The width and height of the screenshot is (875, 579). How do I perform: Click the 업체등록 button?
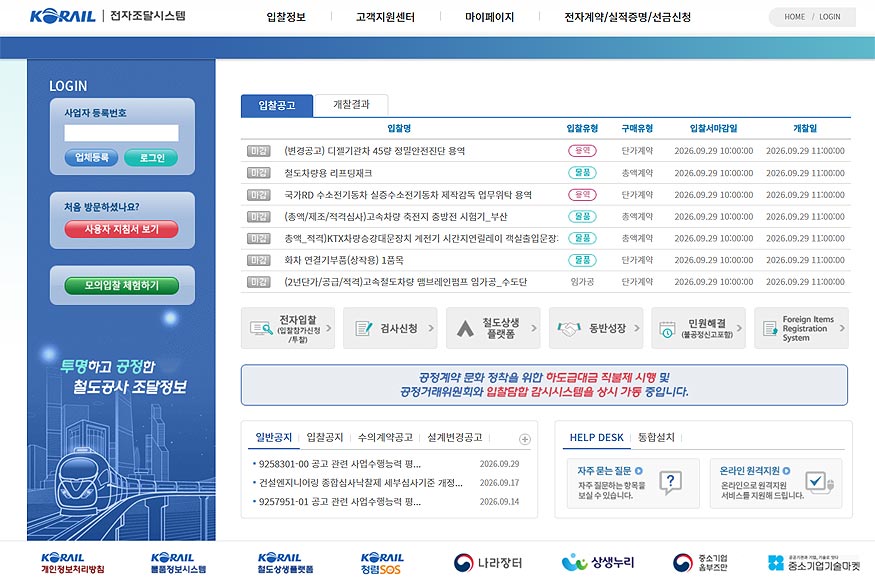tap(92, 157)
